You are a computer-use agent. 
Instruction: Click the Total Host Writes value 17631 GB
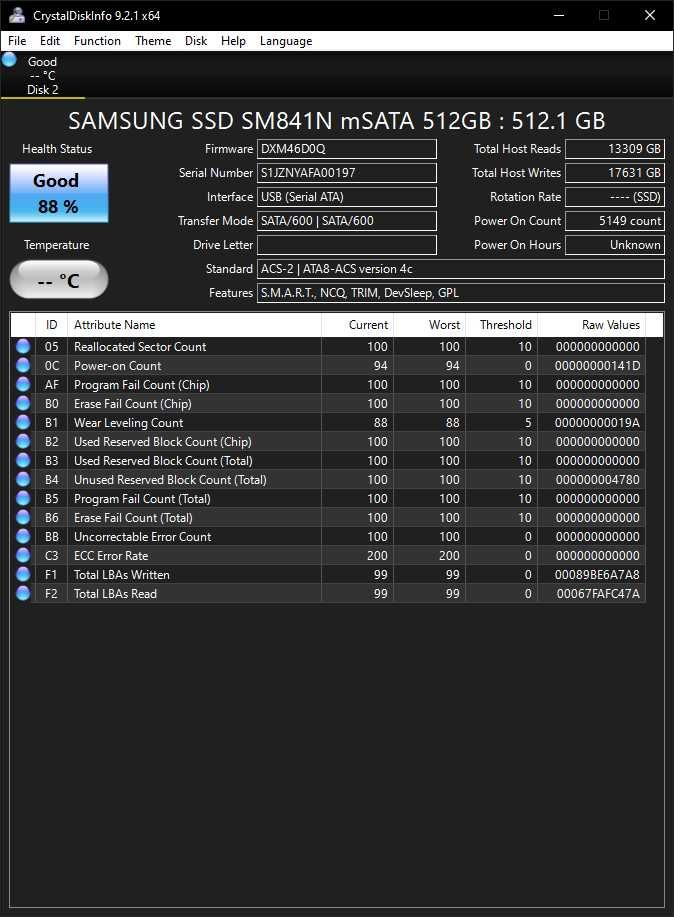(615, 173)
